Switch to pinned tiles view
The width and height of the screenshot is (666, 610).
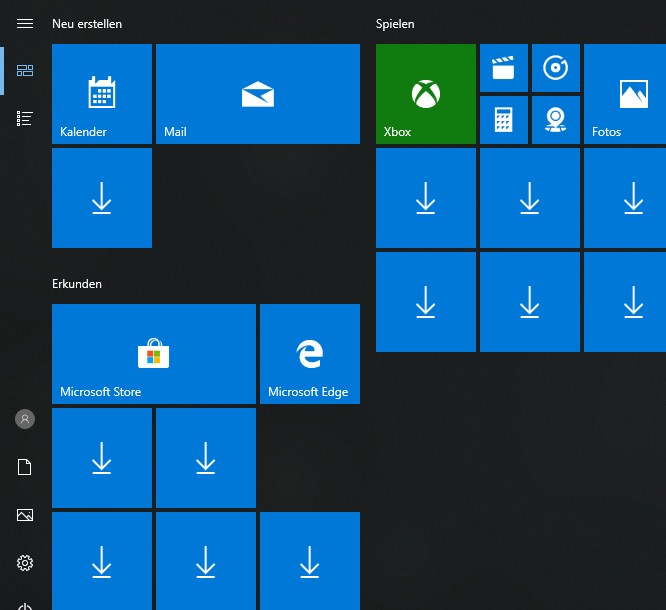pyautogui.click(x=25, y=71)
